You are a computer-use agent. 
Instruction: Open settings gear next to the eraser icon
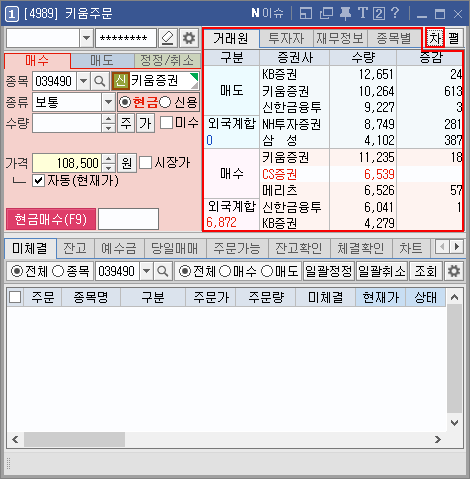coord(189,38)
